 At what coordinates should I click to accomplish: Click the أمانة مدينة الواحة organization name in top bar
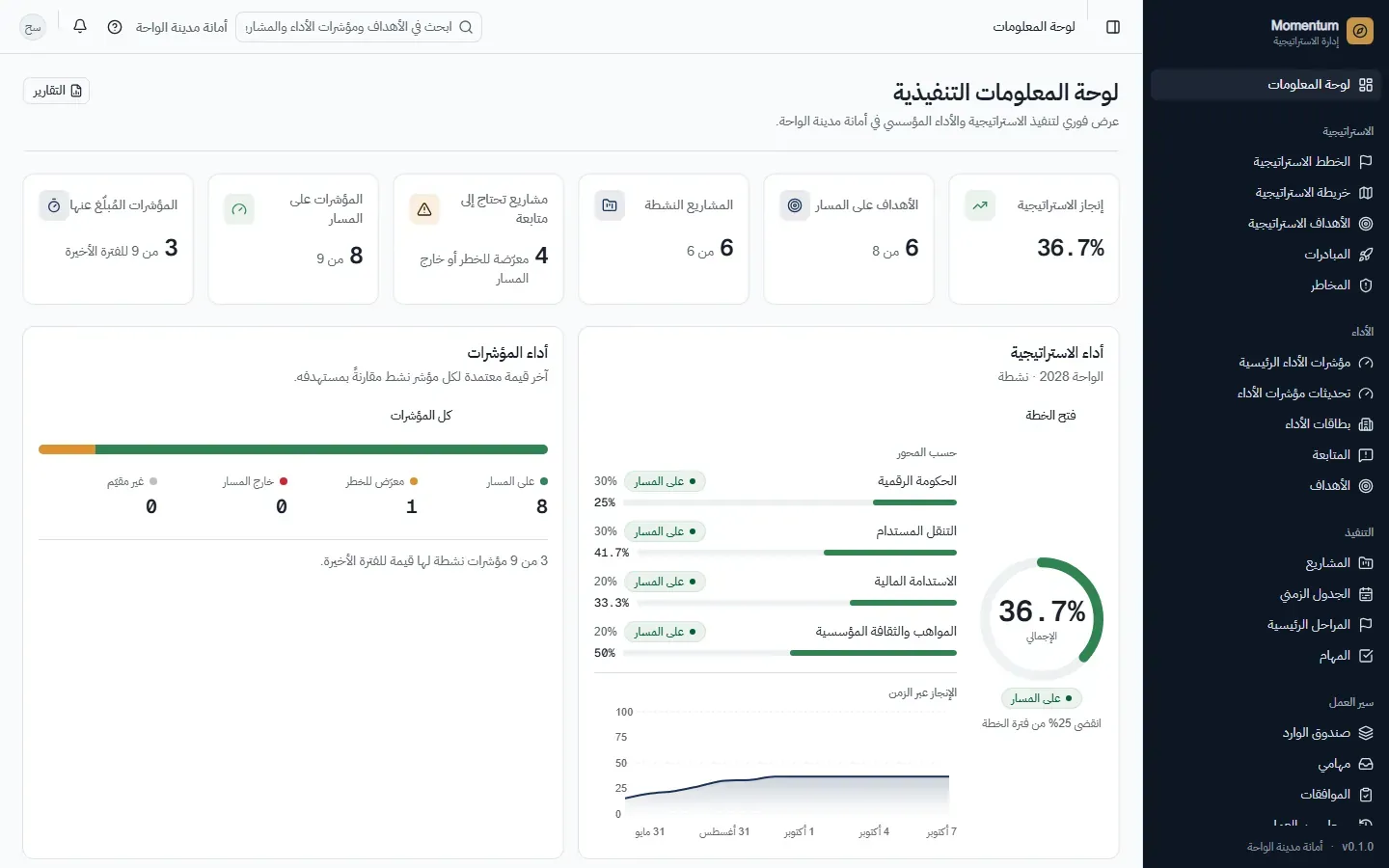click(x=181, y=27)
